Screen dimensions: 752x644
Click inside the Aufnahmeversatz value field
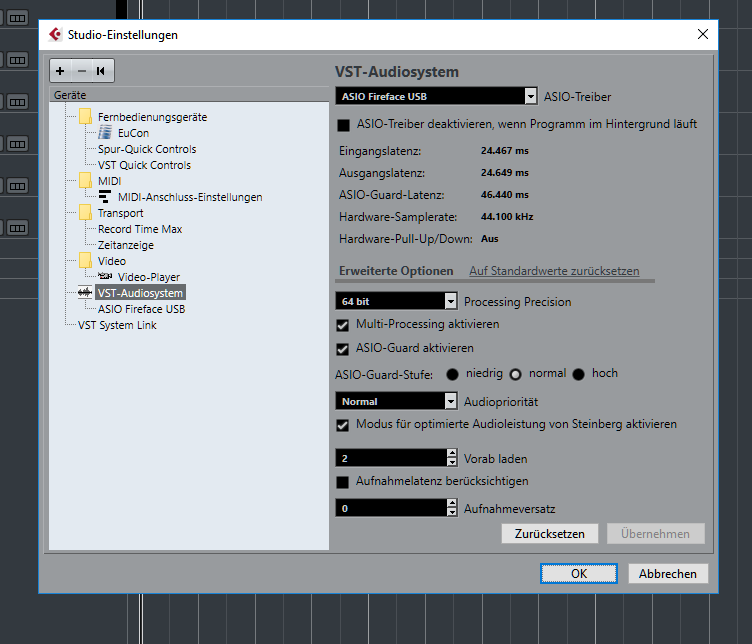tap(388, 509)
